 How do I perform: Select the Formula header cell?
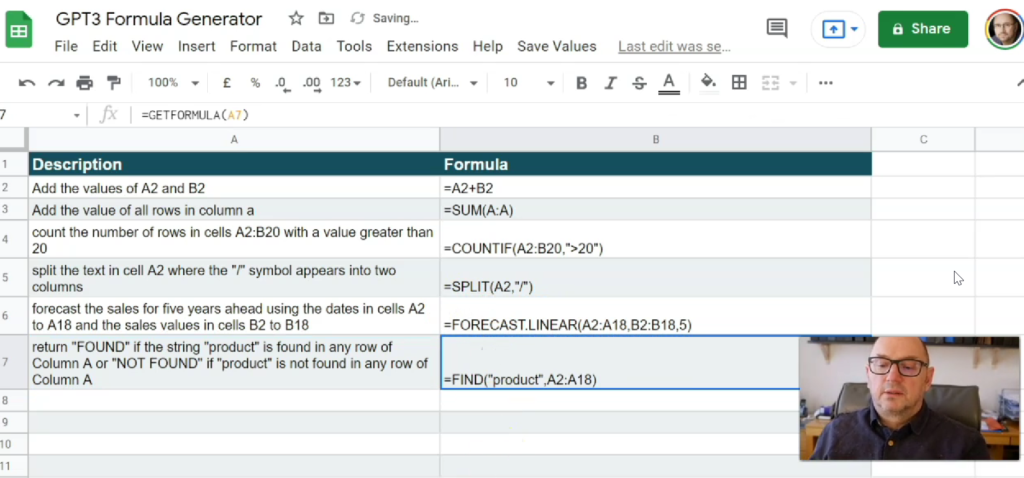pos(656,164)
